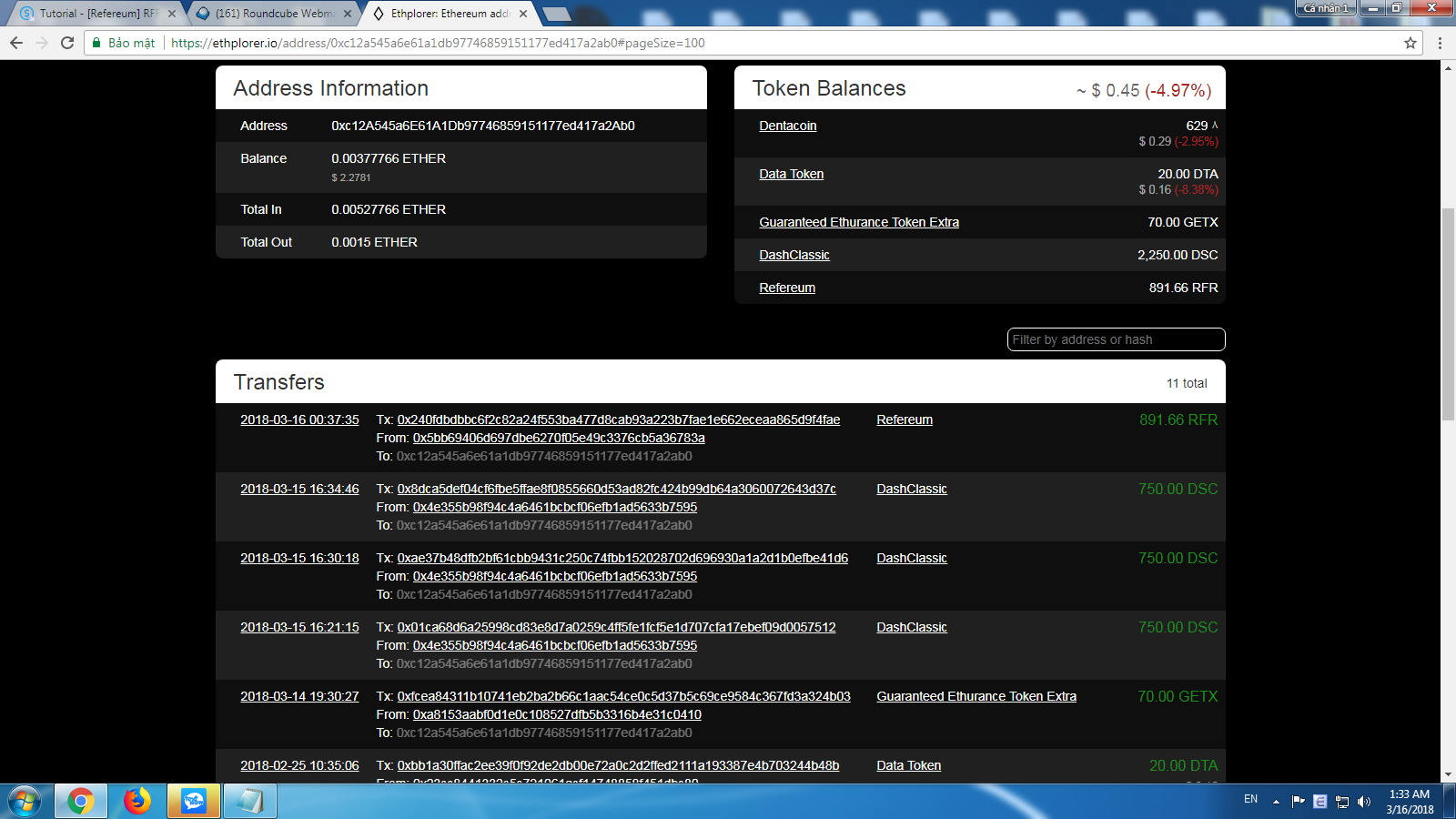Image resolution: width=1456 pixels, height=819 pixels.
Task: Click the balance '0.00377766 ETHER'
Action: tap(389, 158)
